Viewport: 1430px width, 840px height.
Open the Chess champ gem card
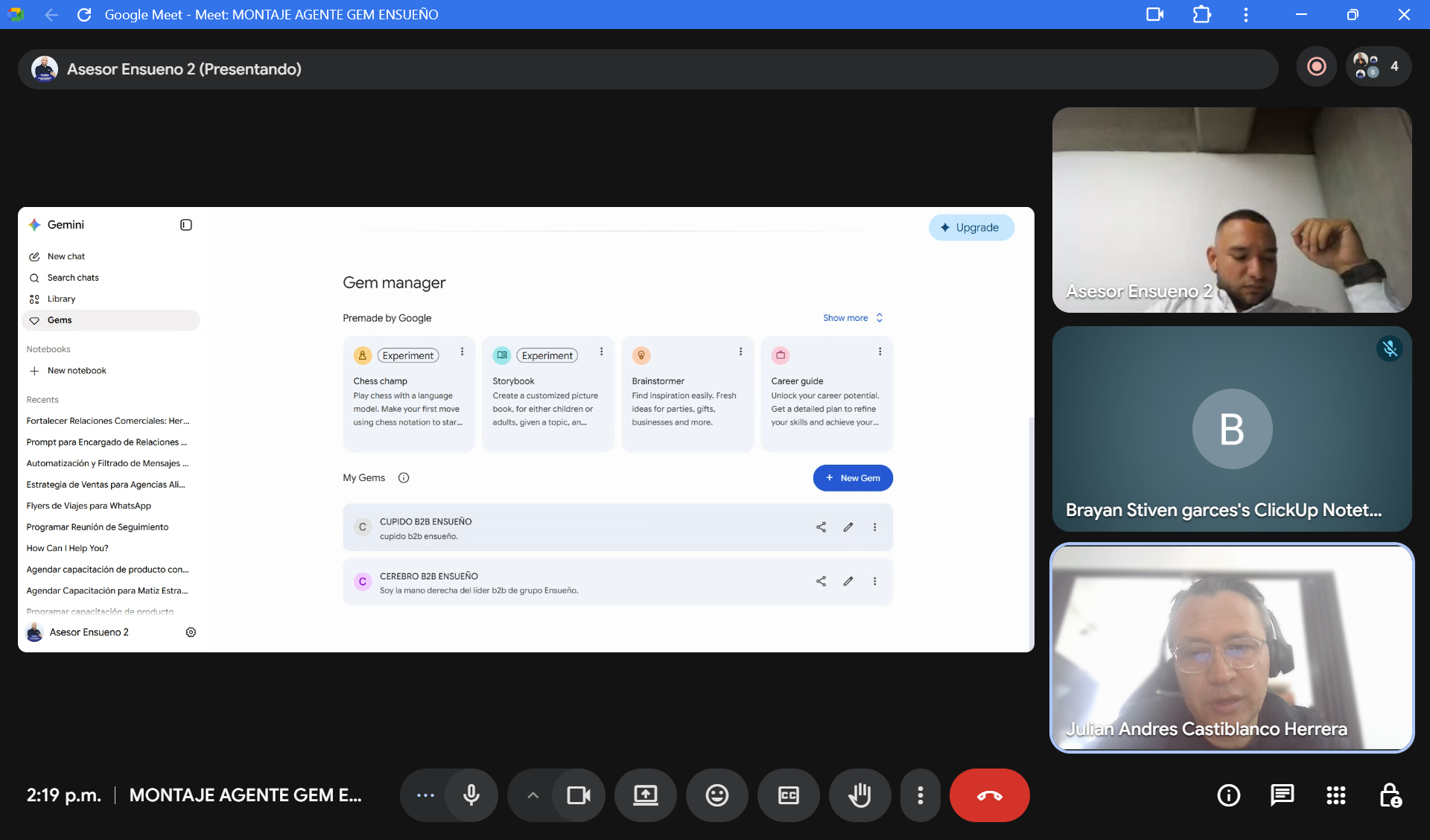point(408,393)
